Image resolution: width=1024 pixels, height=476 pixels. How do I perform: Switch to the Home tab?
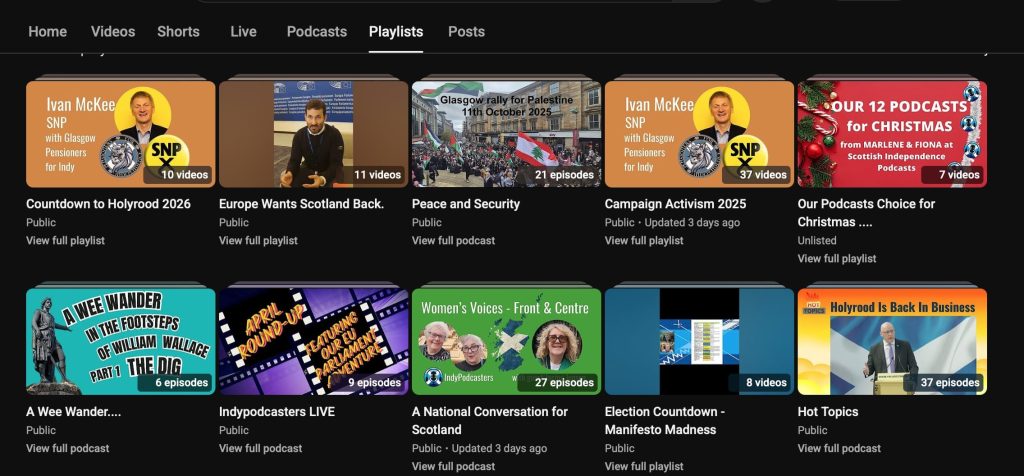(x=47, y=31)
